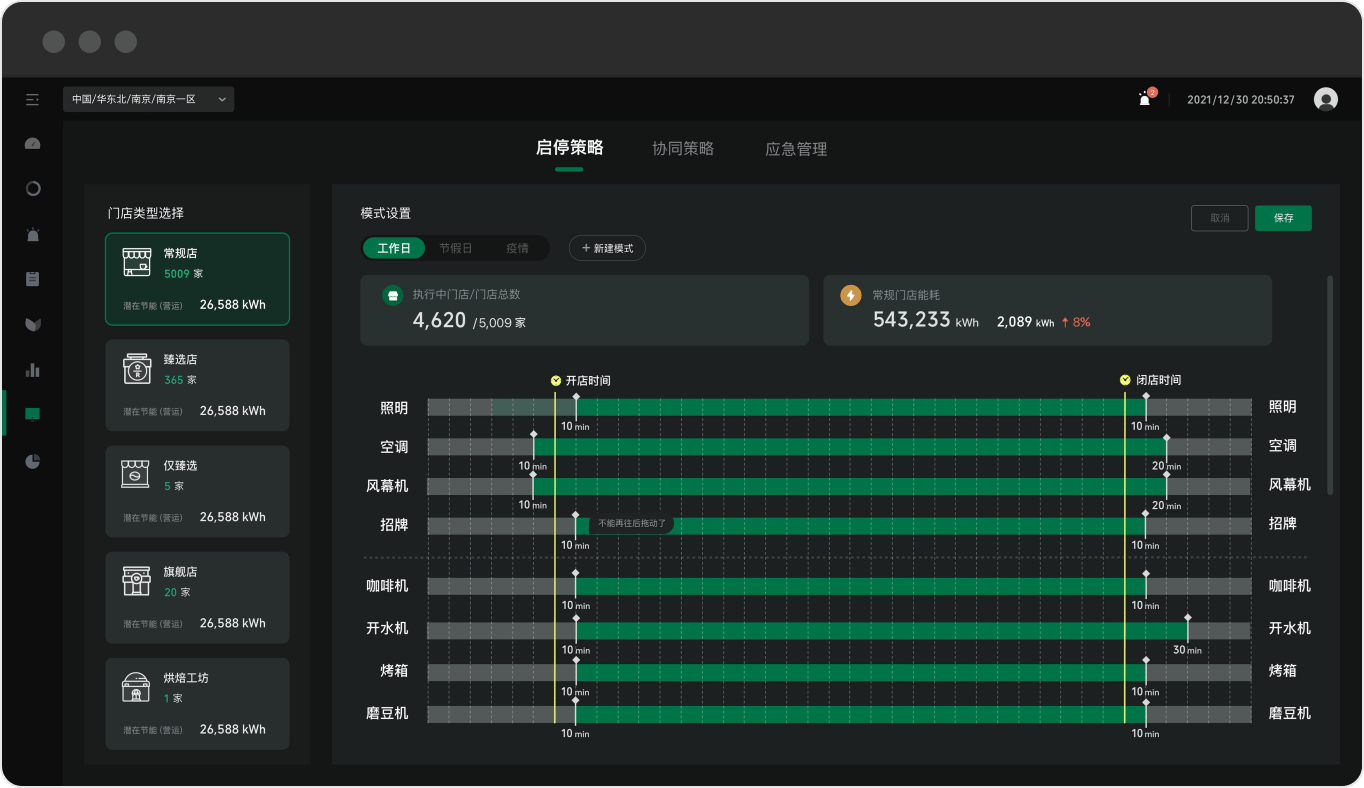Collapse the sidebar hamburger menu

tap(33, 100)
